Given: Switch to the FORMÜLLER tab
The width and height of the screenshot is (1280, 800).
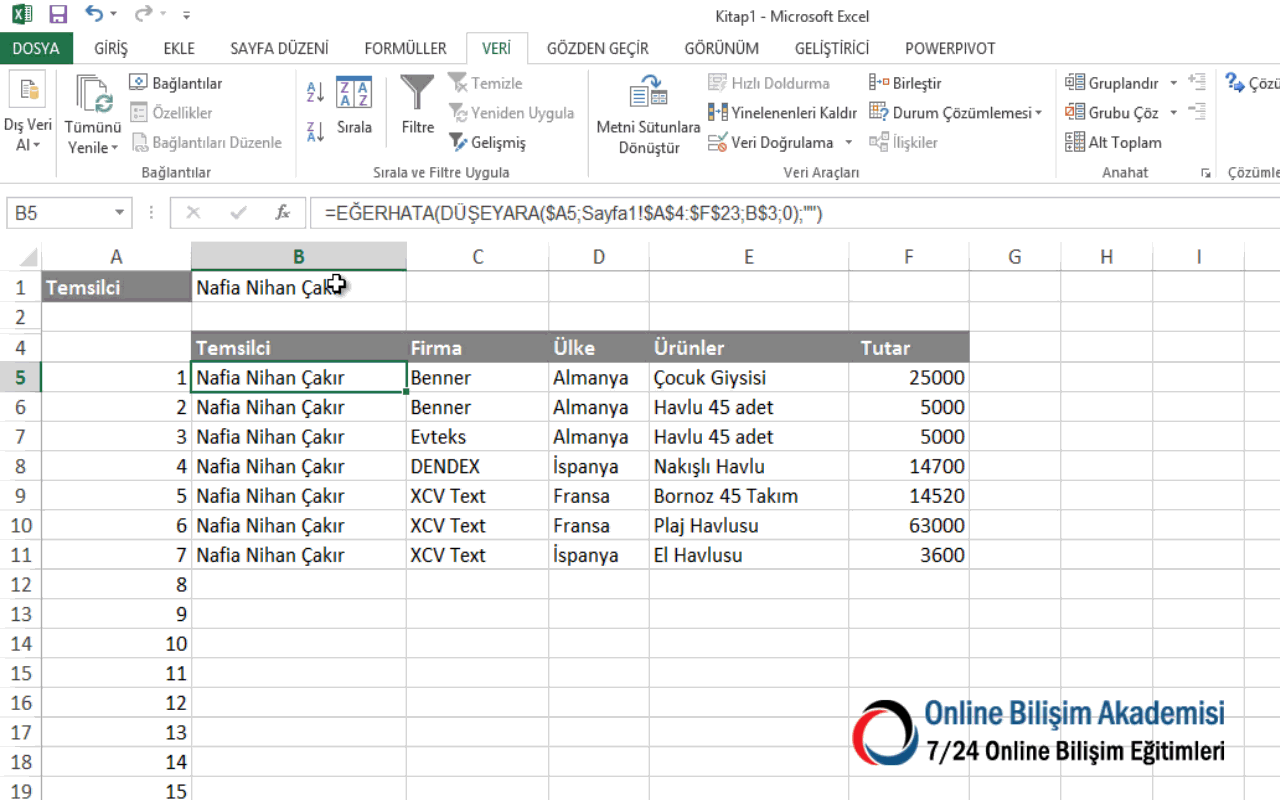Looking at the screenshot, I should 405,48.
